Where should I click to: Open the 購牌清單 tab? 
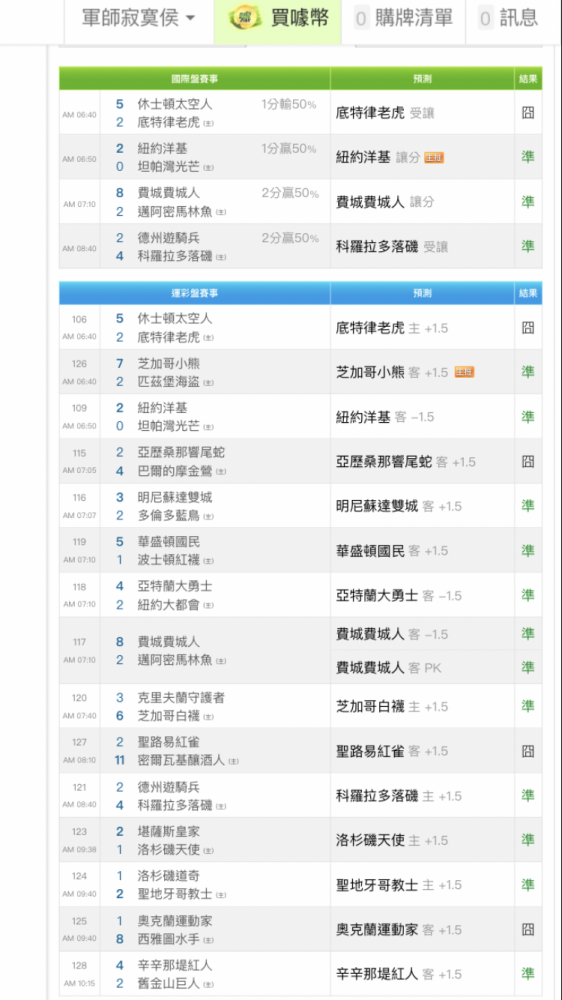coord(403,19)
